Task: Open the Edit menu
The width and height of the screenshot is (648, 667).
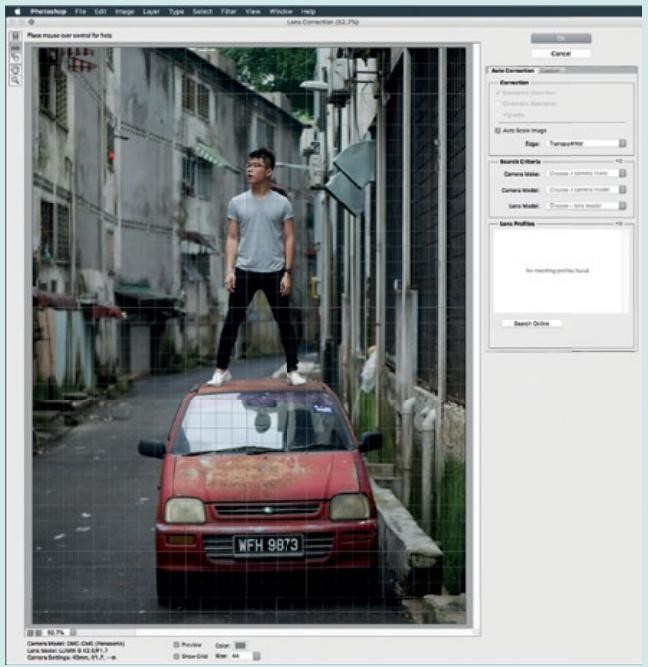Action: [100, 11]
